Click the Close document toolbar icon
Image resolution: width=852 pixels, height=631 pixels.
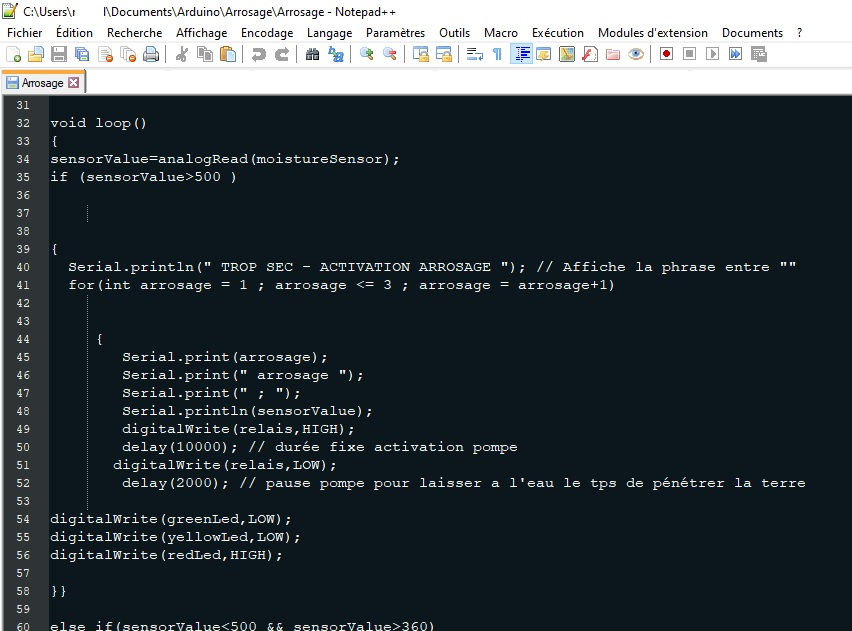pyautogui.click(x=105, y=54)
